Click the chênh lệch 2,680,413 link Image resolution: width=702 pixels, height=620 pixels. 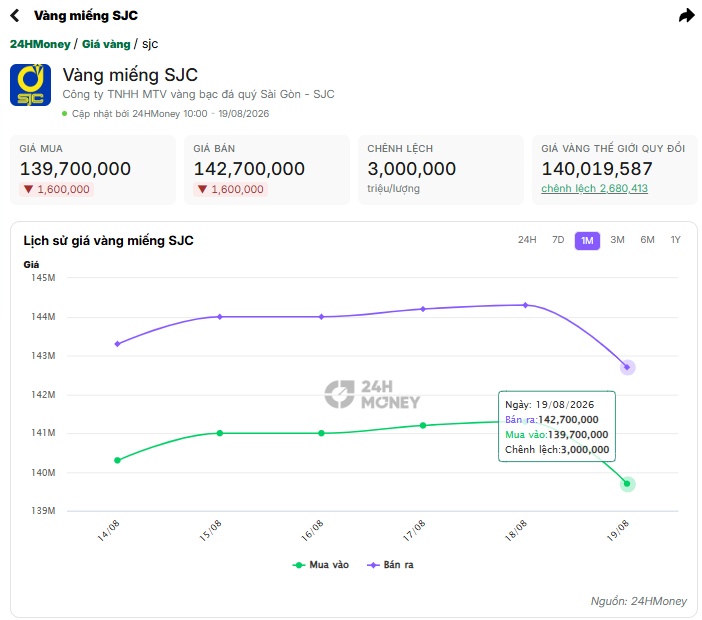pos(594,188)
